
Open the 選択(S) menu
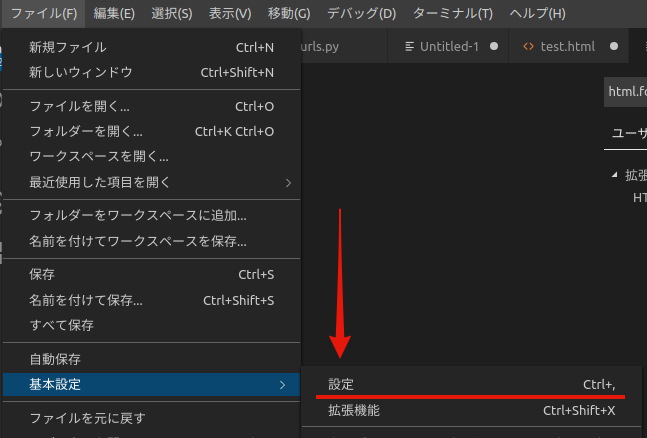click(x=172, y=14)
